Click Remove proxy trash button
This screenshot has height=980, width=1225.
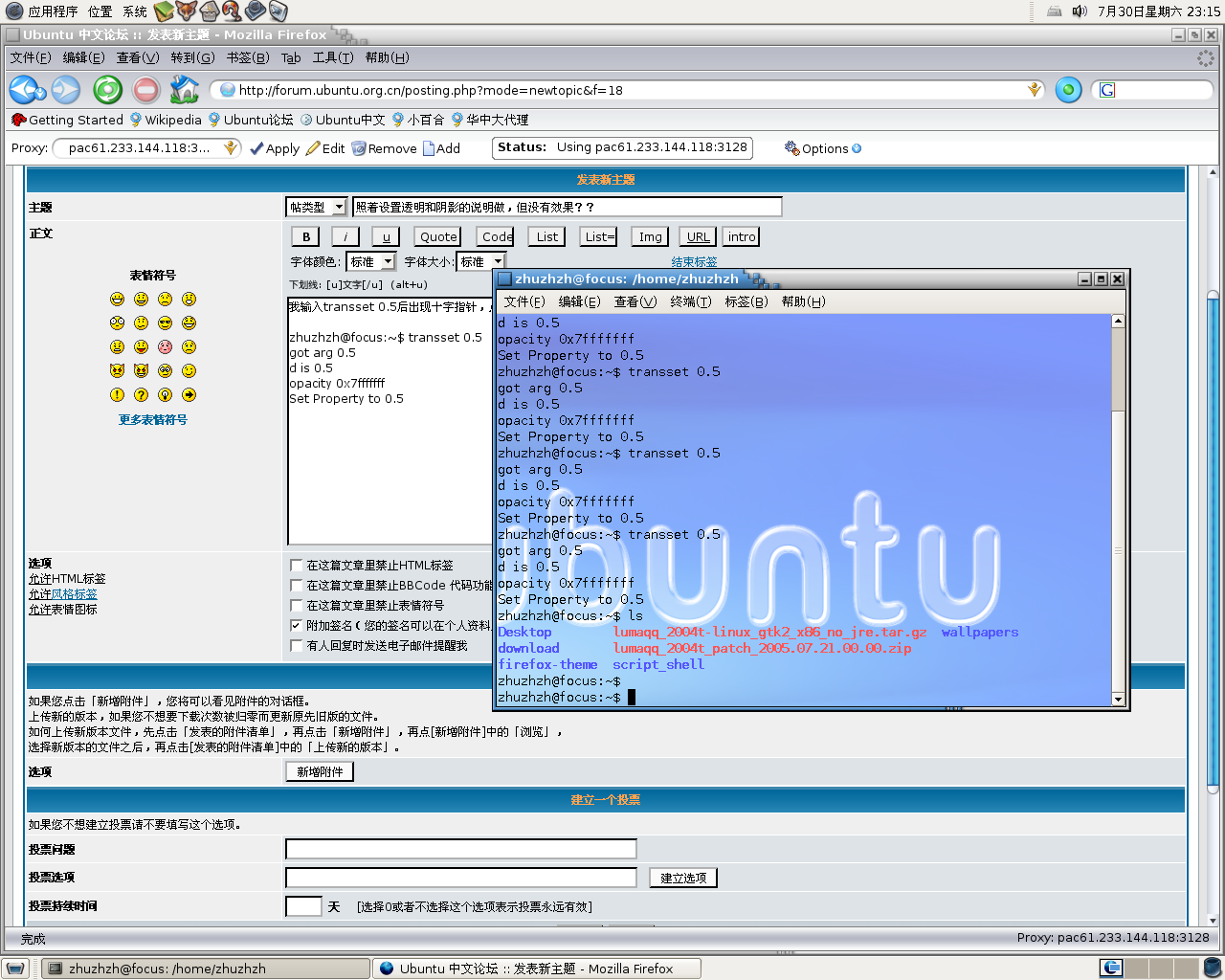coord(384,148)
